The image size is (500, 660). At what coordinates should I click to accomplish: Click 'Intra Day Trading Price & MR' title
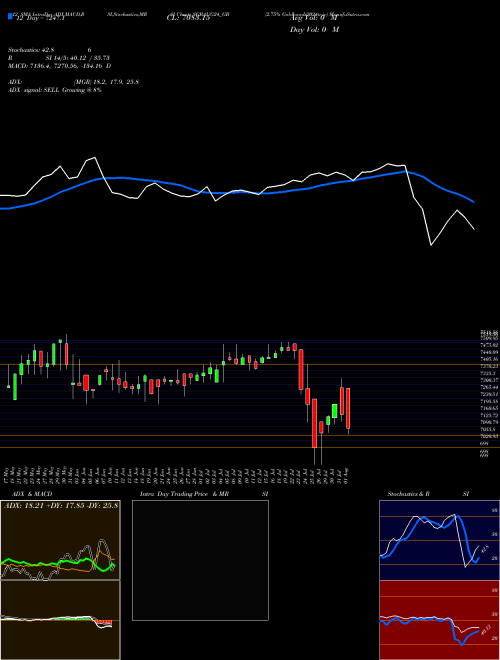coord(185,494)
